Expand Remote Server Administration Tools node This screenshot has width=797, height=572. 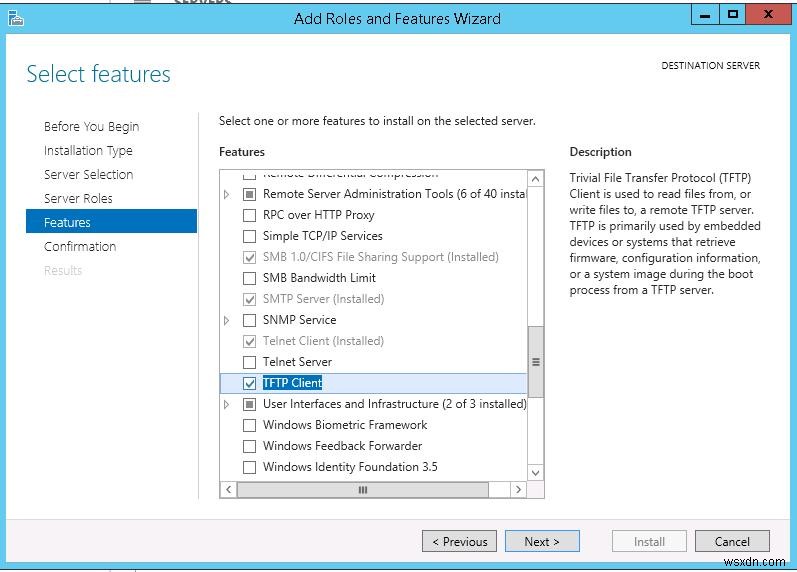(227, 194)
